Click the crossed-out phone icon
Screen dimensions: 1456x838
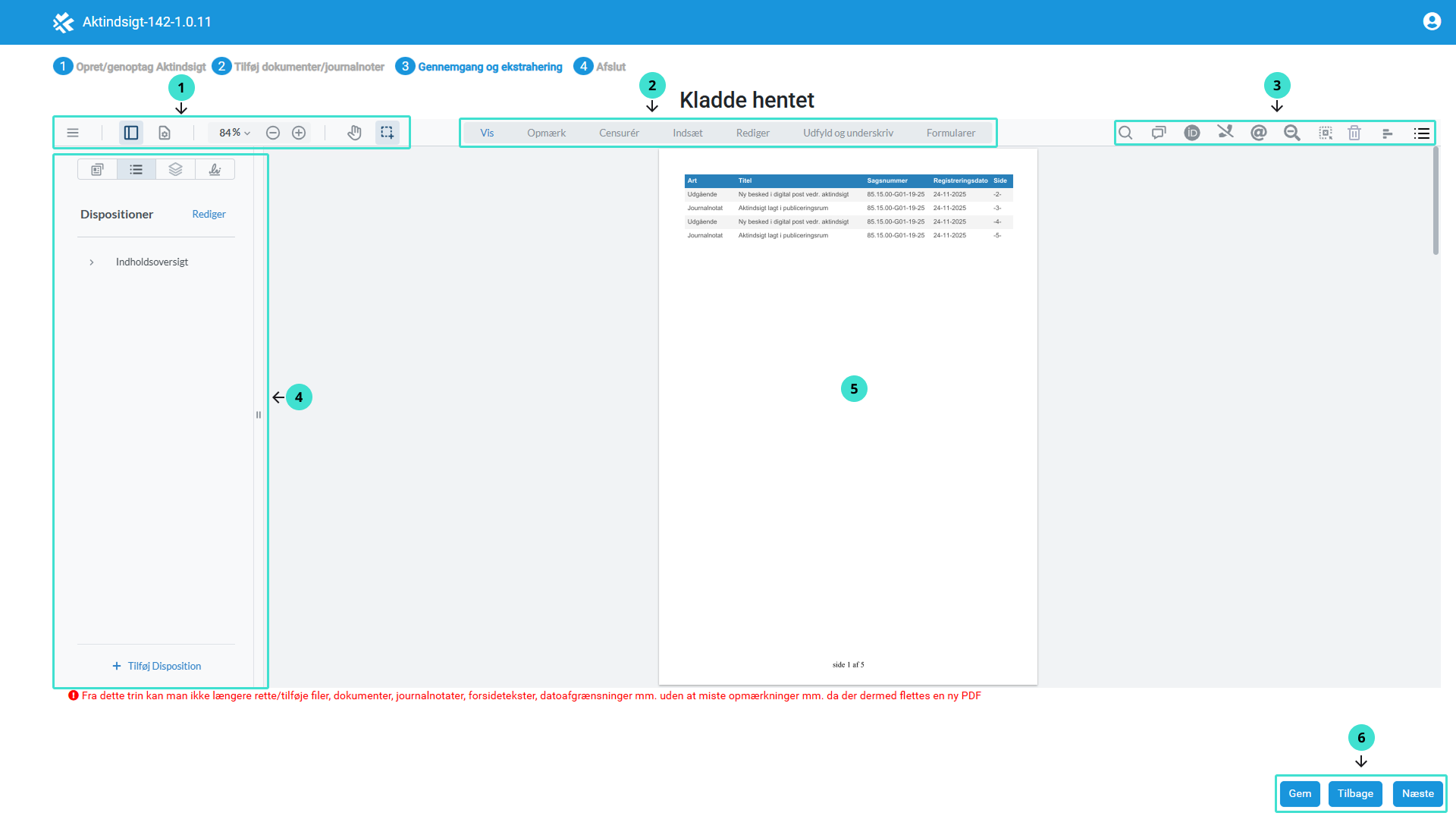coord(1225,132)
